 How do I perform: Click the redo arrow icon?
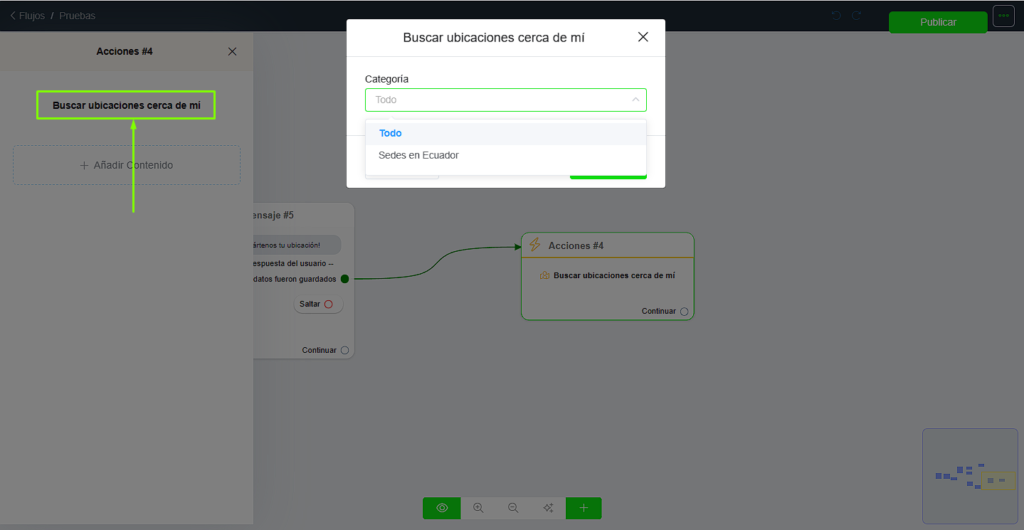(x=857, y=16)
